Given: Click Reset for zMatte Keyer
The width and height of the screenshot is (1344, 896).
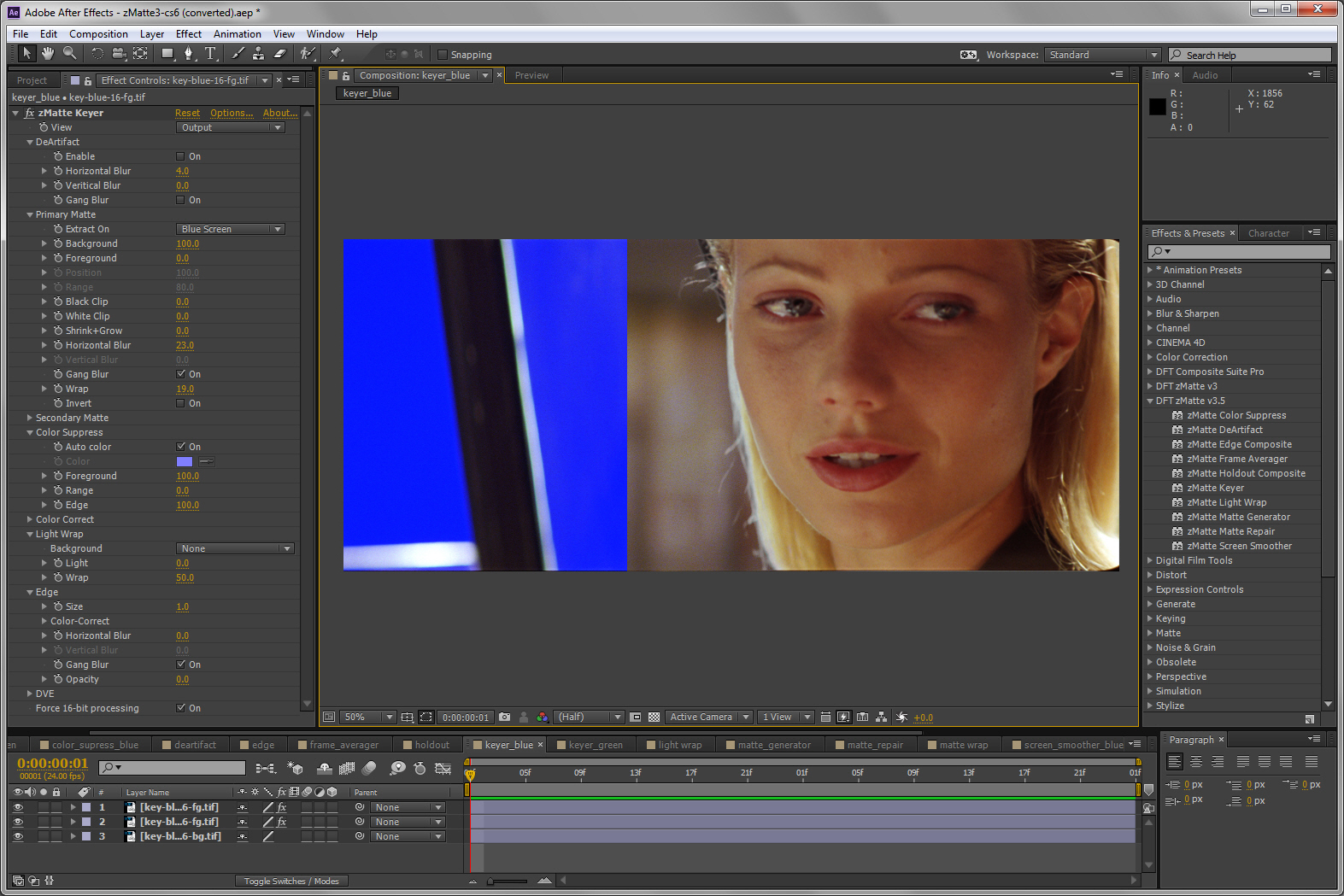Looking at the screenshot, I should (187, 113).
